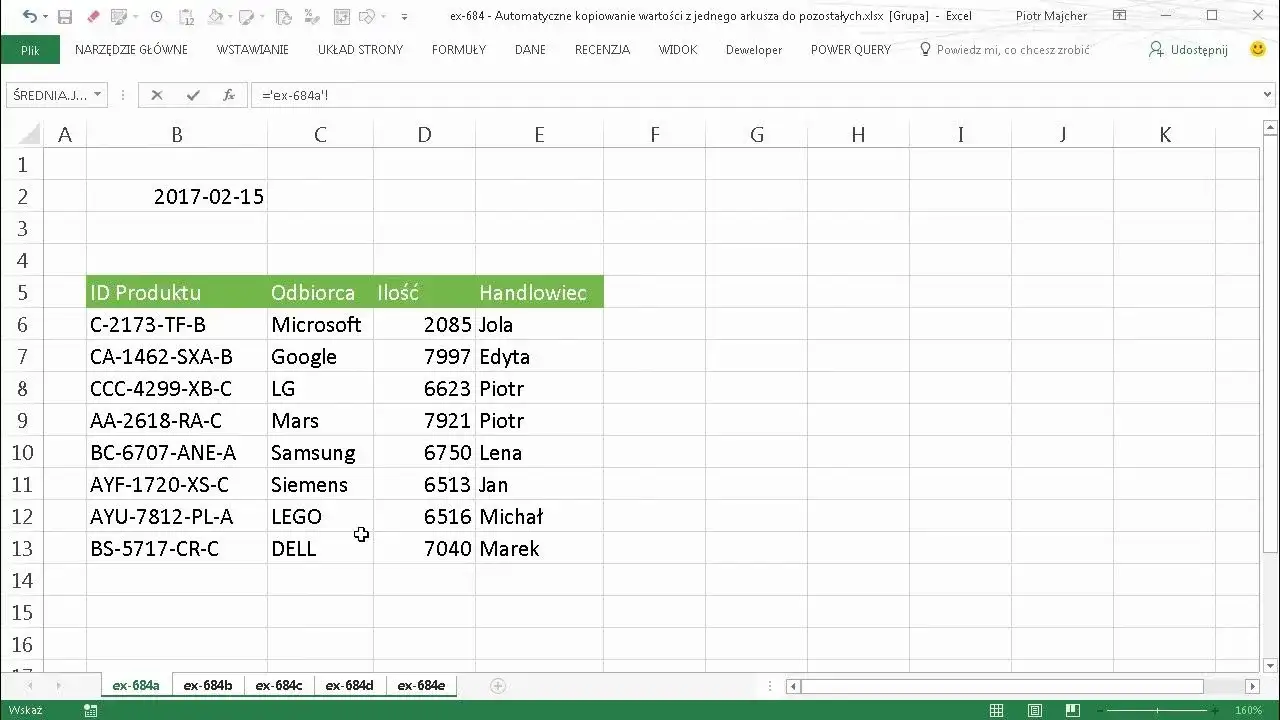Expand the formula bar with its chevron
The width and height of the screenshot is (1280, 720).
1268,95
